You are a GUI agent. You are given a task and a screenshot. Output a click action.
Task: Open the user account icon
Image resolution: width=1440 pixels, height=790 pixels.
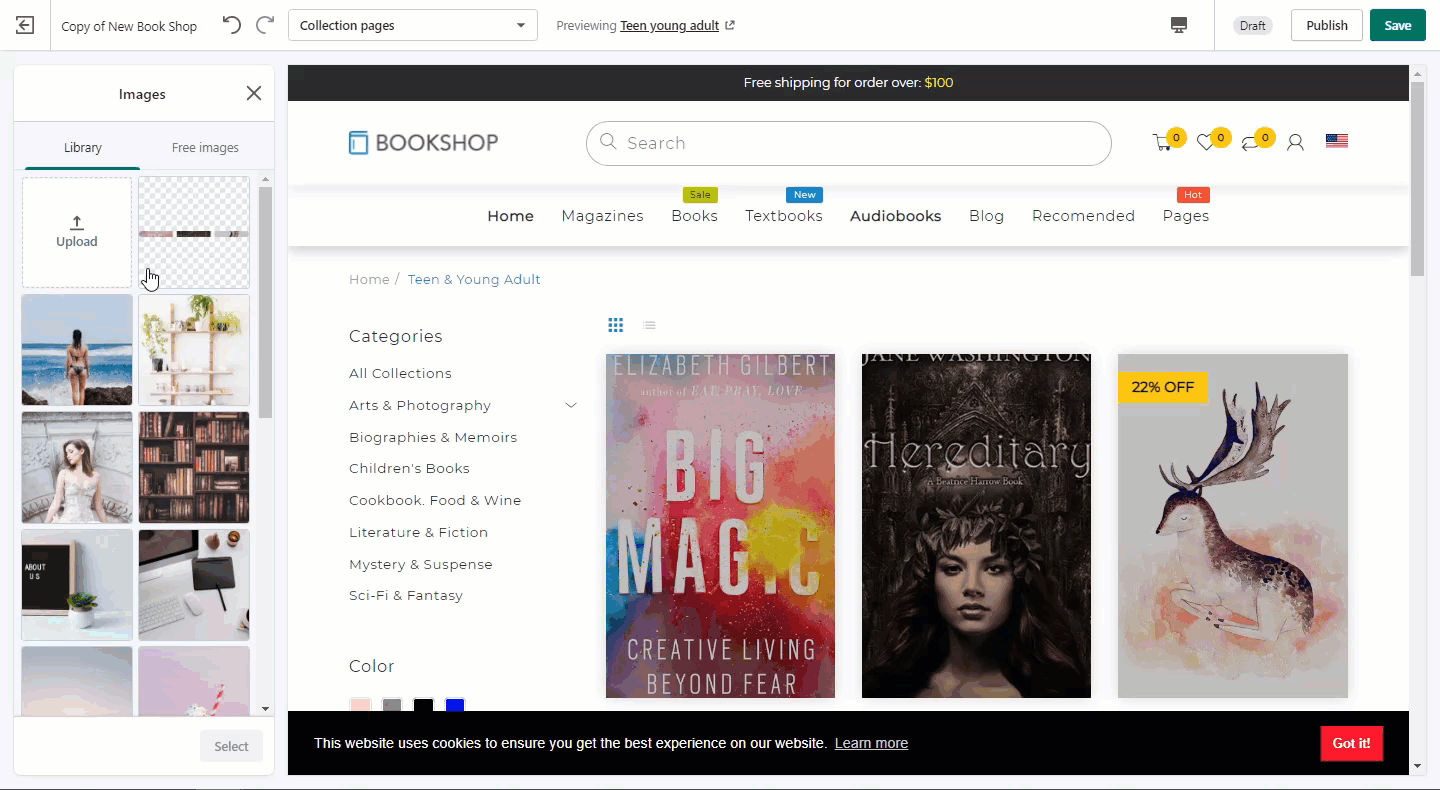point(1295,143)
